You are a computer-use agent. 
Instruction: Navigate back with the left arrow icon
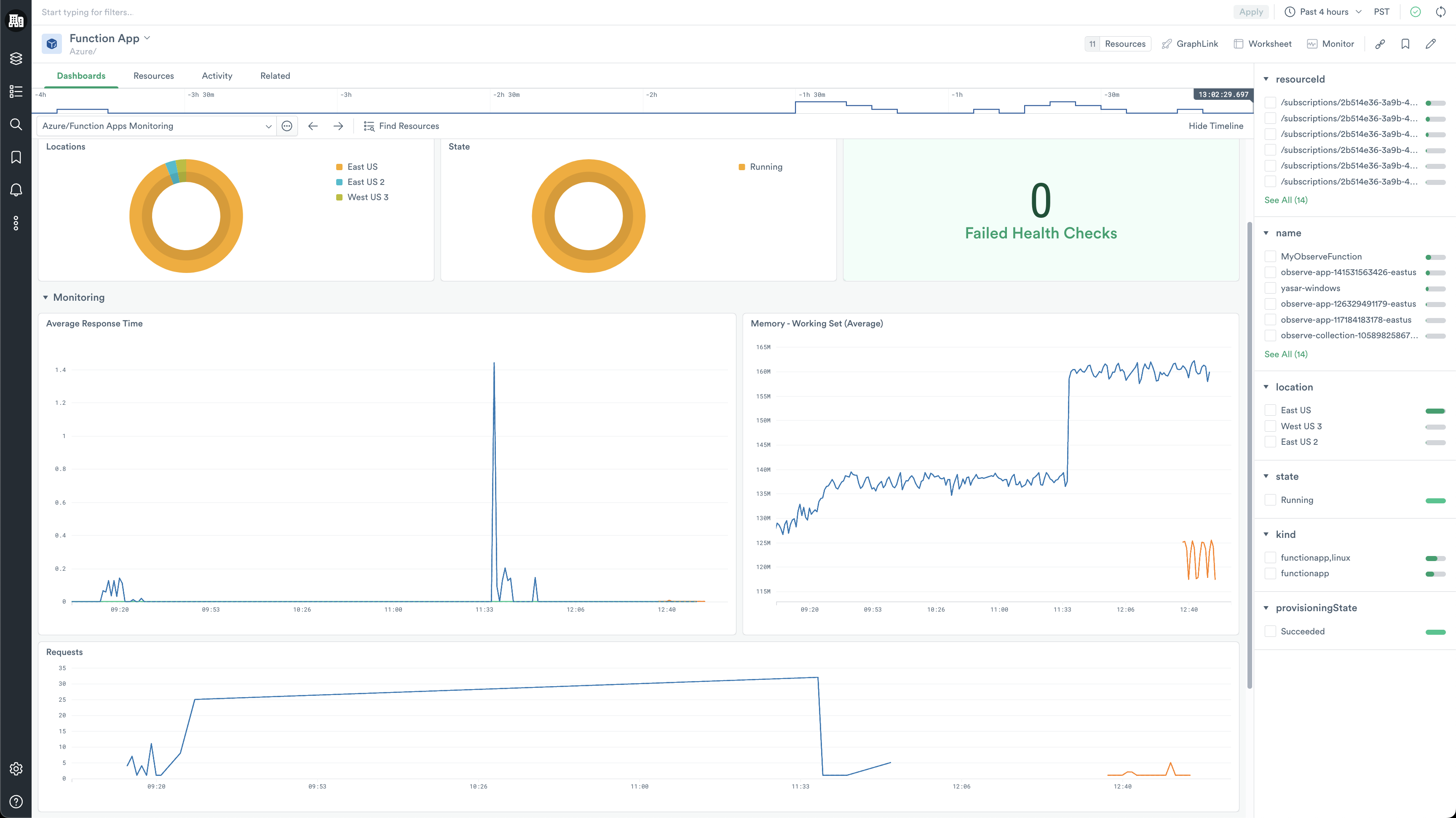[x=313, y=126]
